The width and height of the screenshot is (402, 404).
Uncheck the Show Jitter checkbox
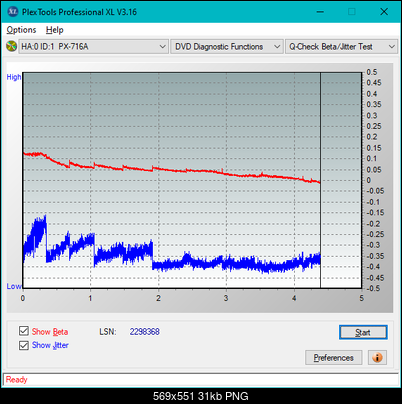pyautogui.click(x=24, y=345)
